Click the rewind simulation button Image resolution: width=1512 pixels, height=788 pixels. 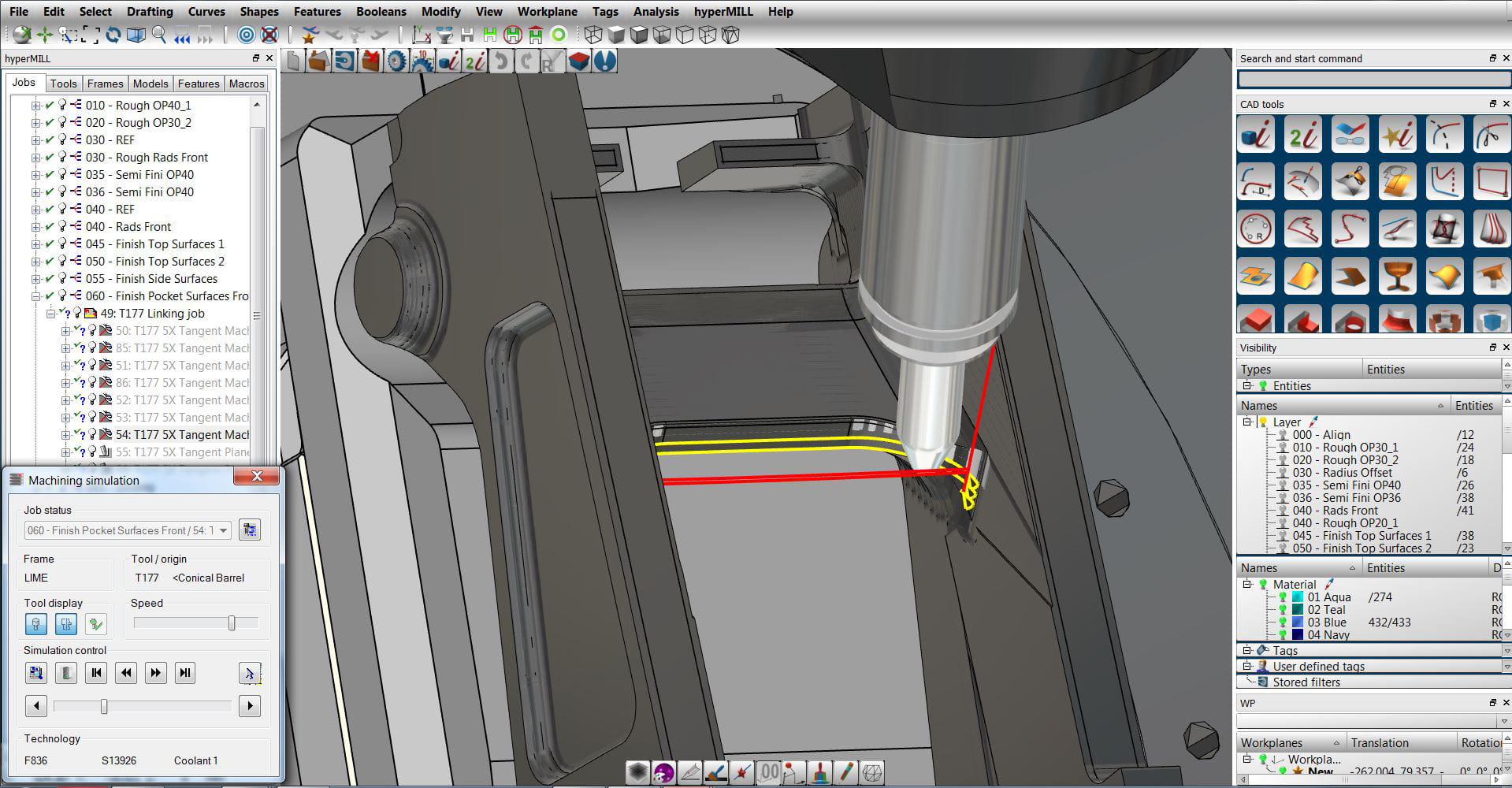126,673
